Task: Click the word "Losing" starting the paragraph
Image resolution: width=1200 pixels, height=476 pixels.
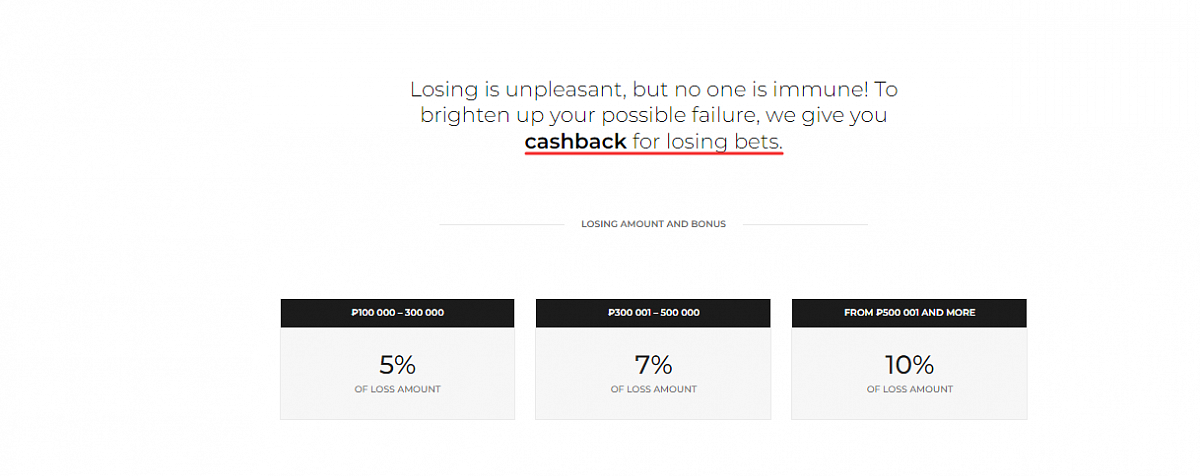Action: click(444, 90)
